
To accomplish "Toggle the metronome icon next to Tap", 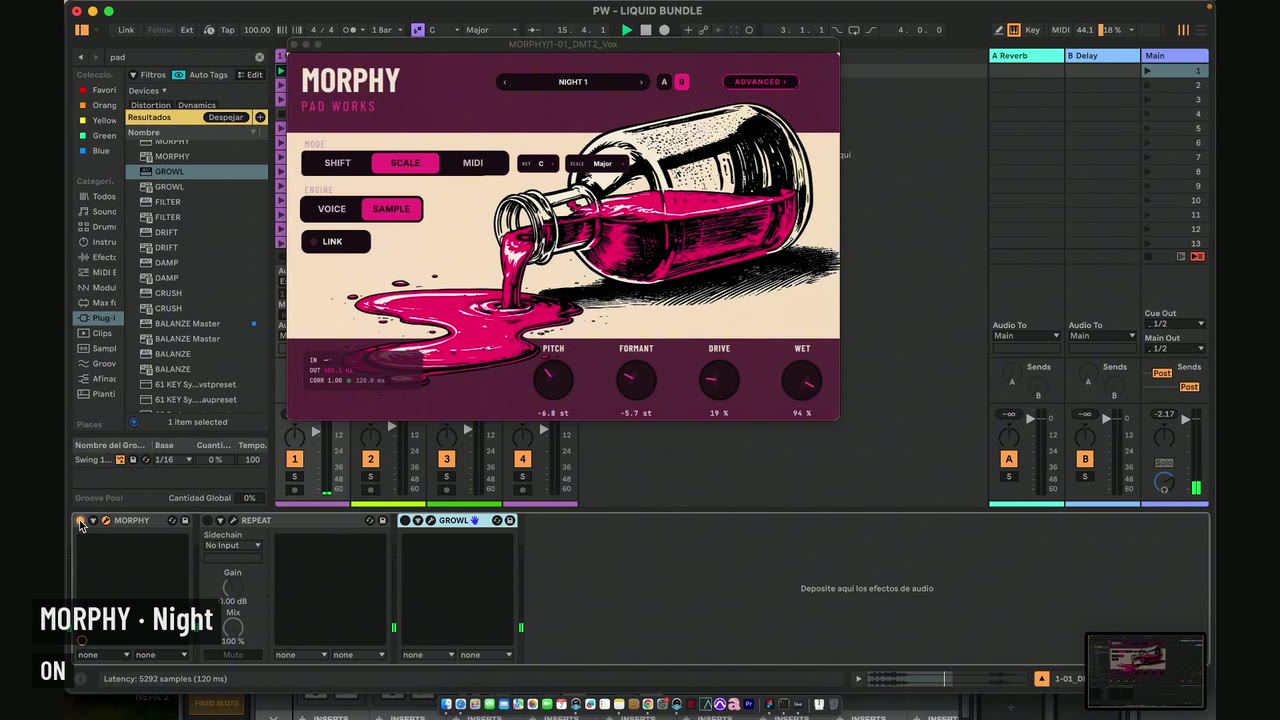I will 209,30.
